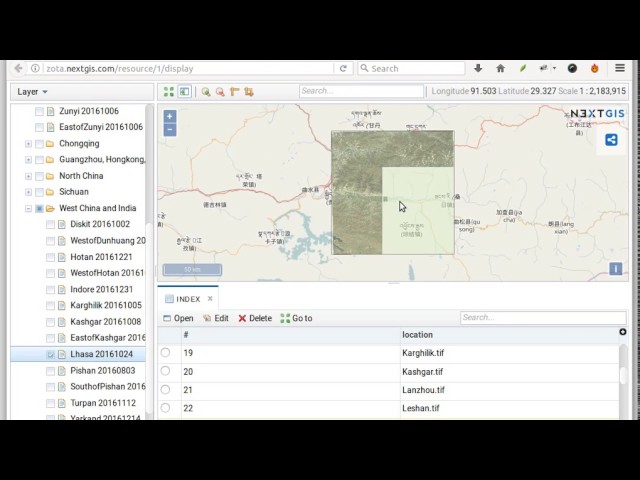The height and width of the screenshot is (480, 640).
Task: Check the EastofZunyi 20161006 layer checkbox
Action: pyautogui.click(x=39, y=127)
